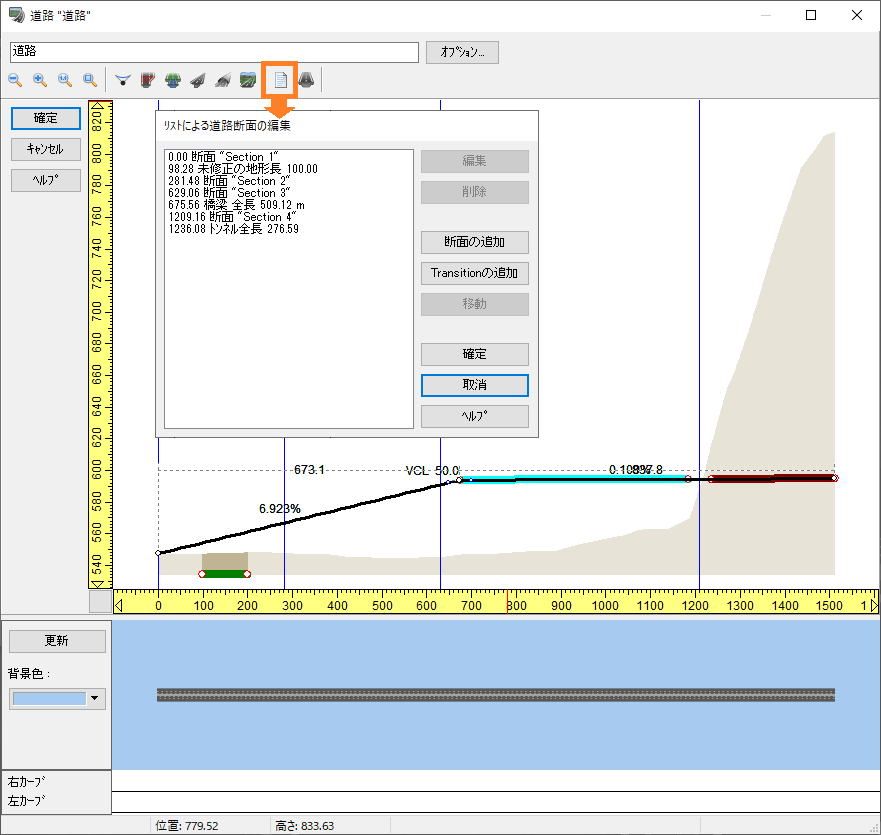The image size is (881, 835).
Task: Select "0.00 断面 Section 1" list entry
Action: click(224, 157)
